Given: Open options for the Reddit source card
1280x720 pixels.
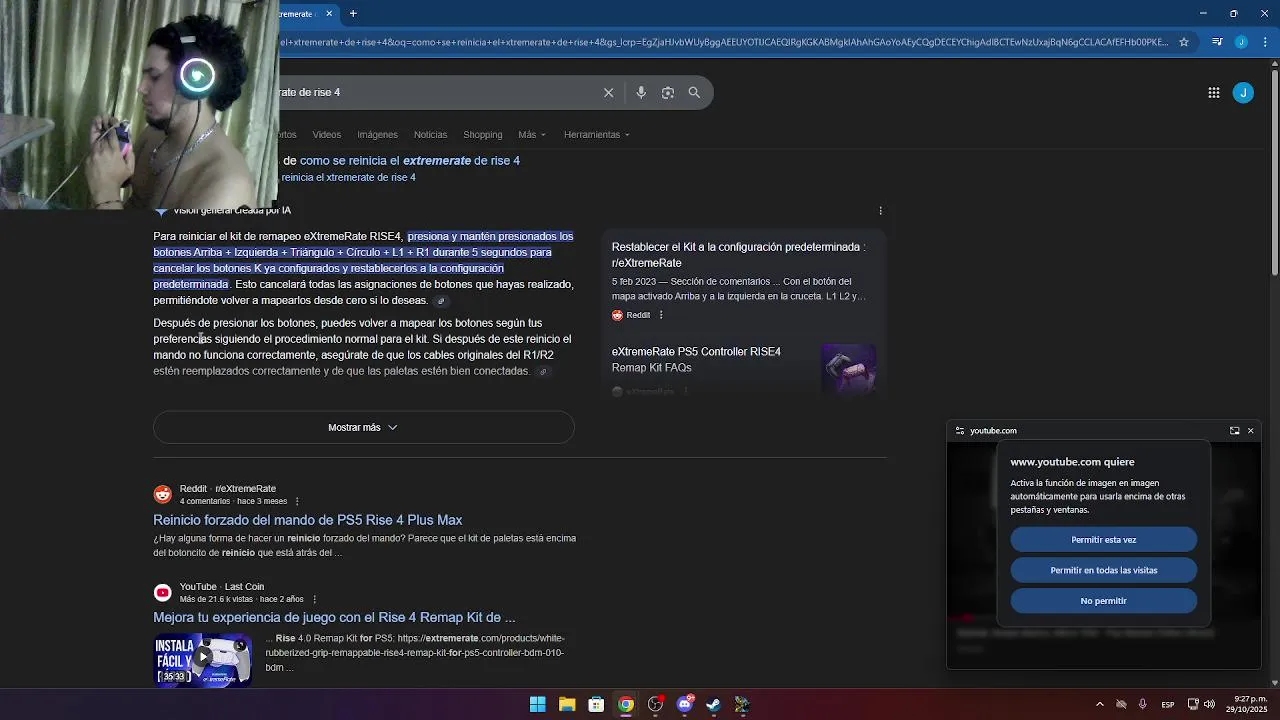Looking at the screenshot, I should pyautogui.click(x=660, y=315).
